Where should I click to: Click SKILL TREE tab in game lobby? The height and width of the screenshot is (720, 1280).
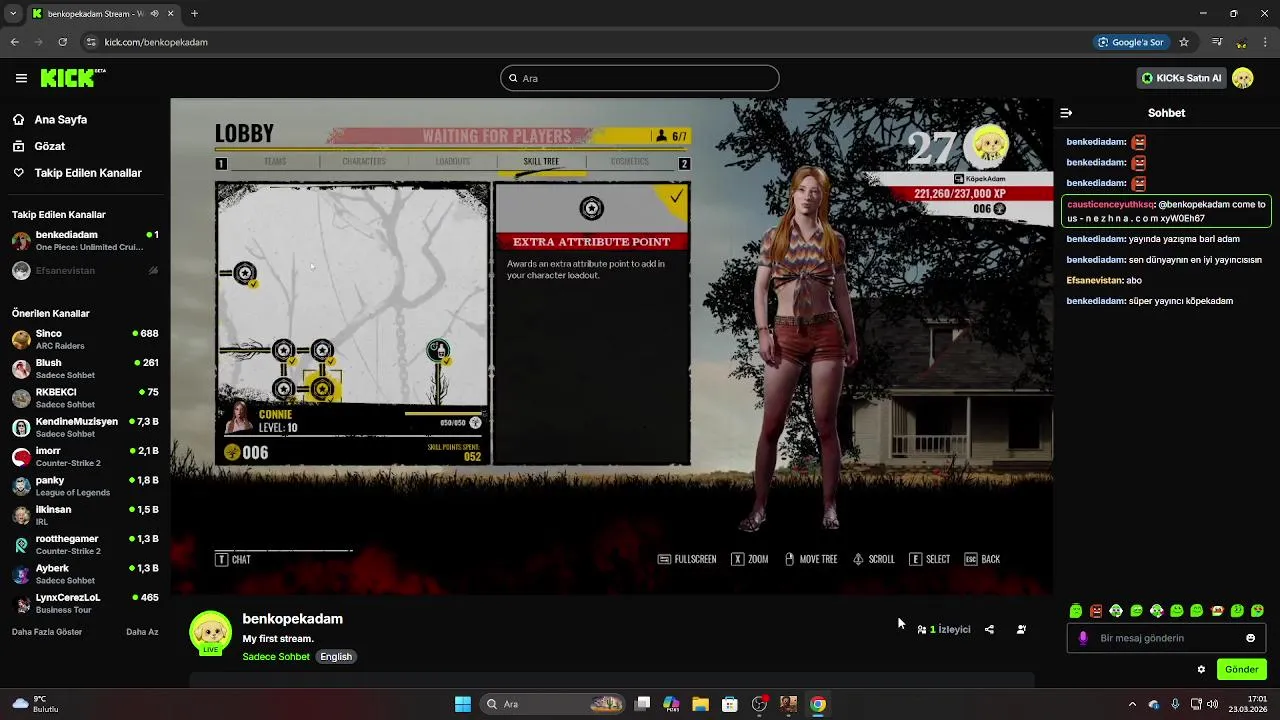click(541, 161)
